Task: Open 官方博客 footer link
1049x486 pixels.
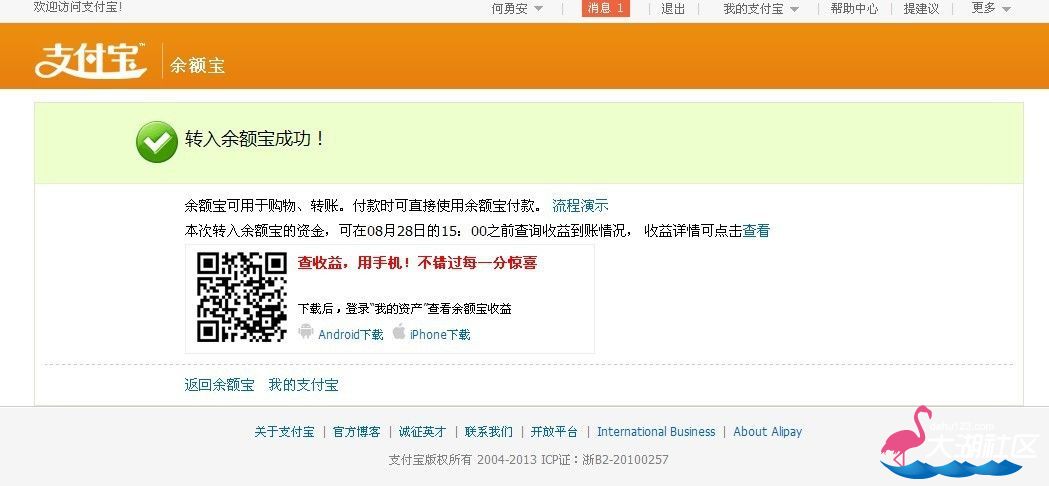Action: [357, 432]
